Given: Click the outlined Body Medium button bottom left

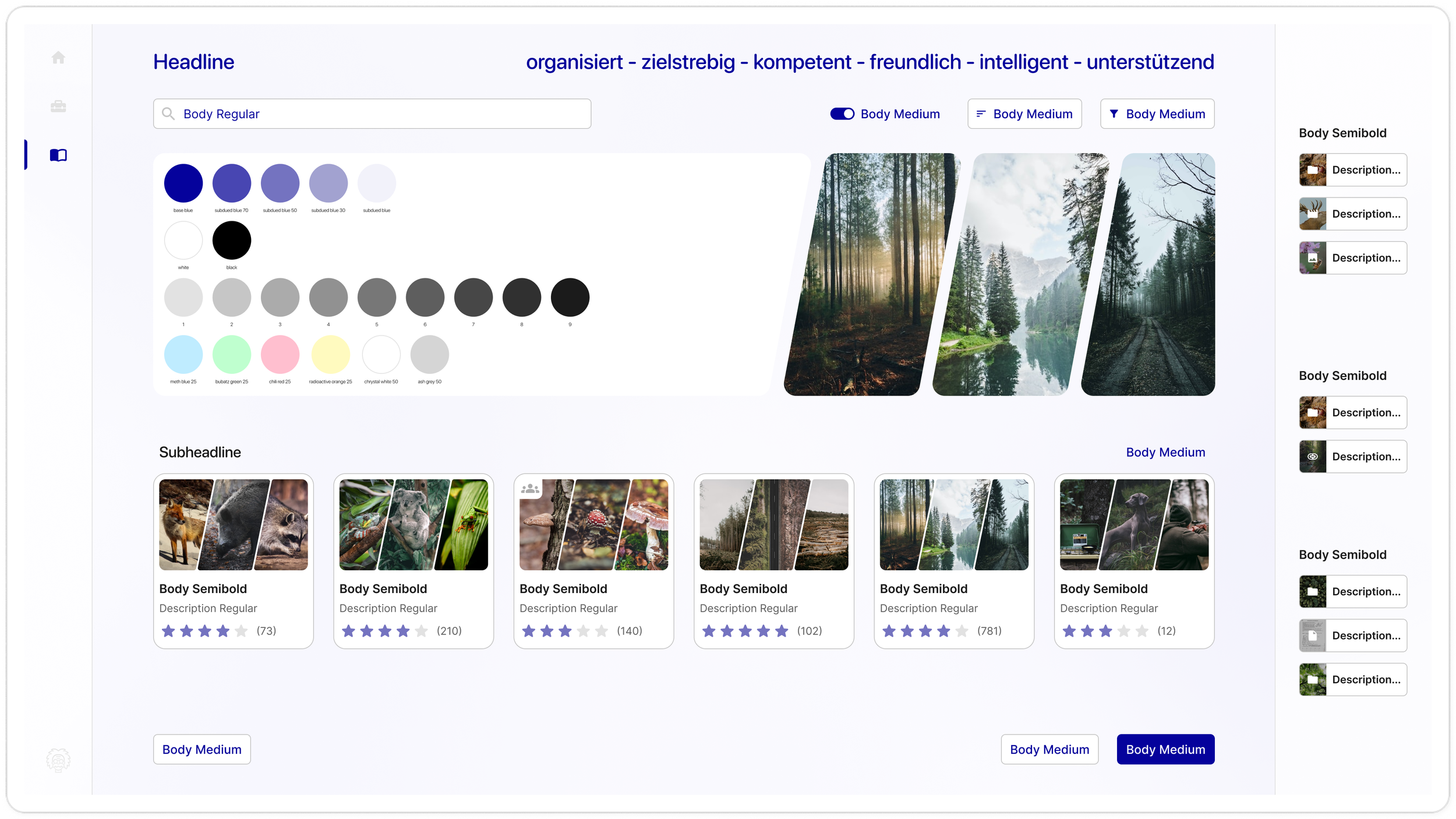Looking at the screenshot, I should tap(202, 749).
